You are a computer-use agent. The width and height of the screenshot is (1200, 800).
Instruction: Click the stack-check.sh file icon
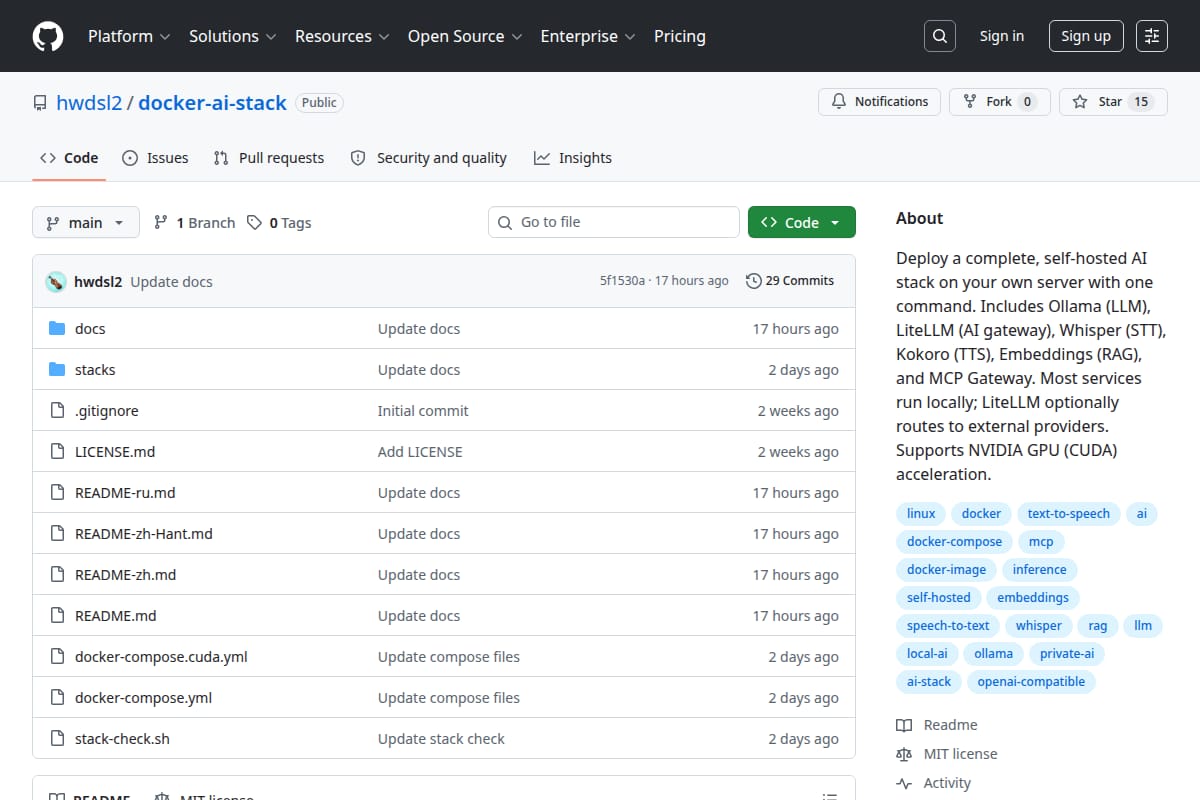(x=57, y=739)
